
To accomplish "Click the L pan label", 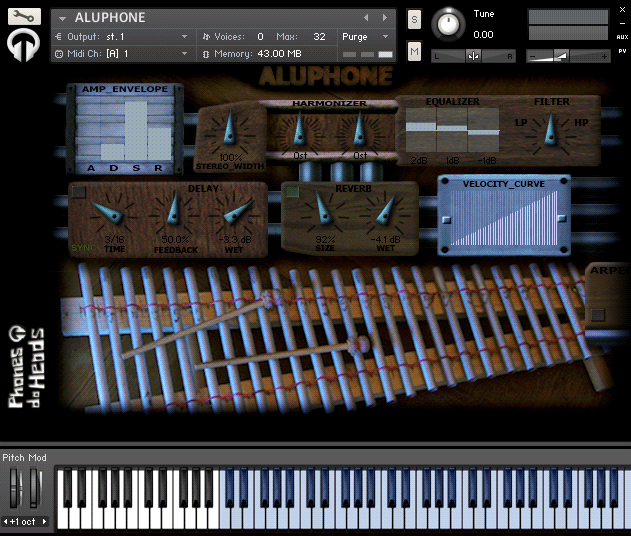I will tap(437, 57).
